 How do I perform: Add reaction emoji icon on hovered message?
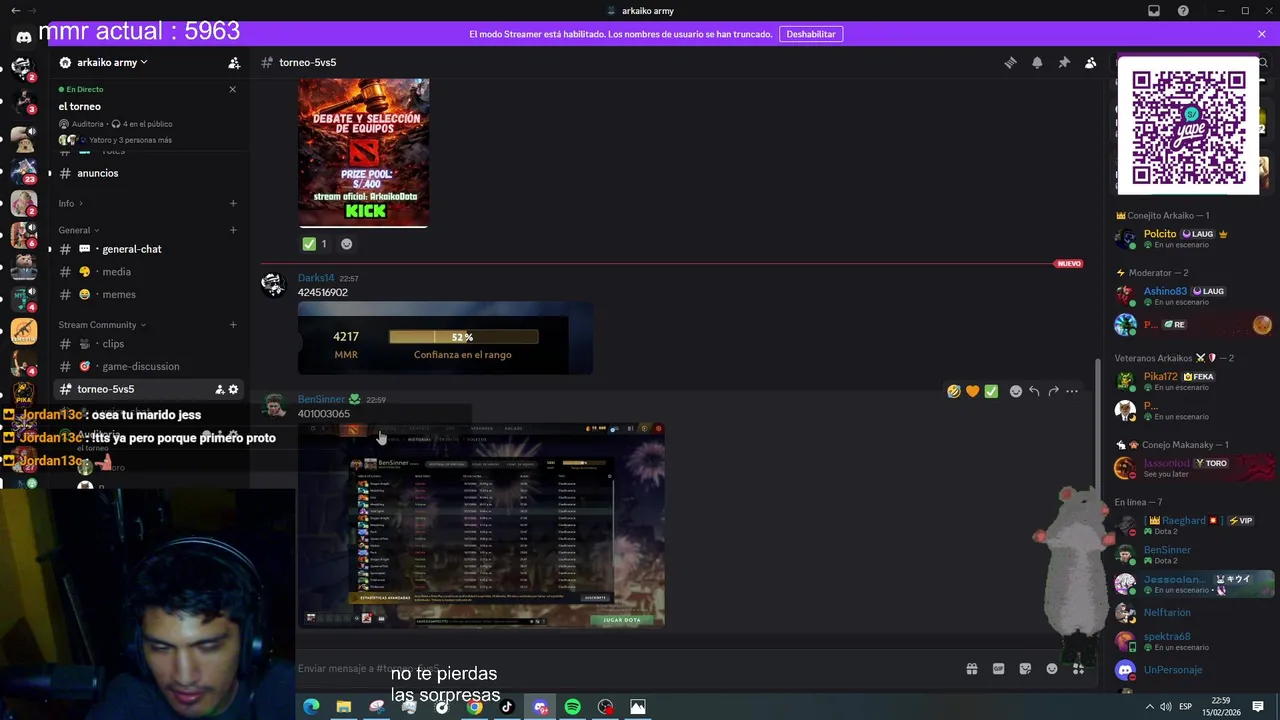point(1015,391)
